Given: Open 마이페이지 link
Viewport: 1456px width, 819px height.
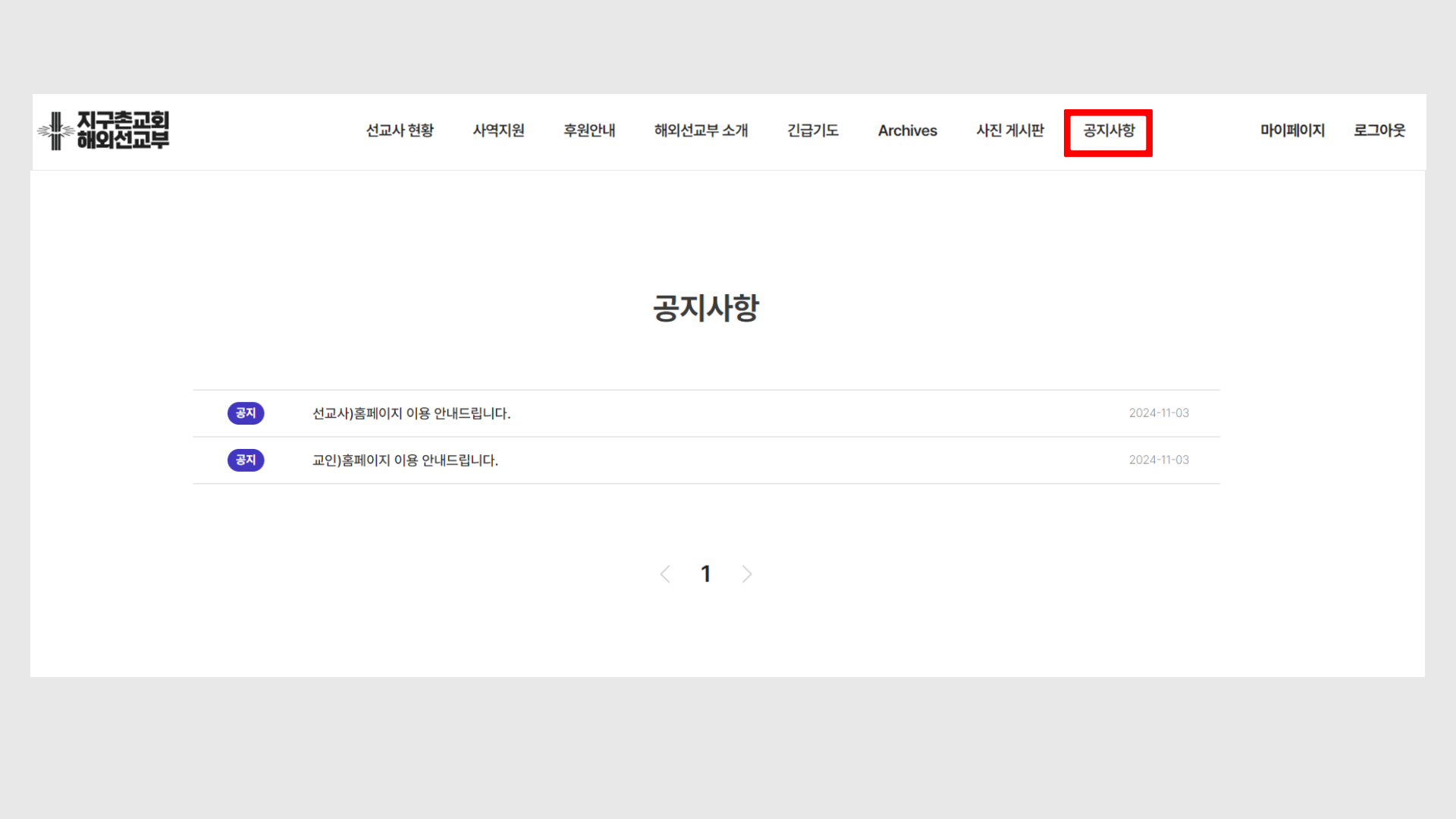Looking at the screenshot, I should pyautogui.click(x=1292, y=130).
